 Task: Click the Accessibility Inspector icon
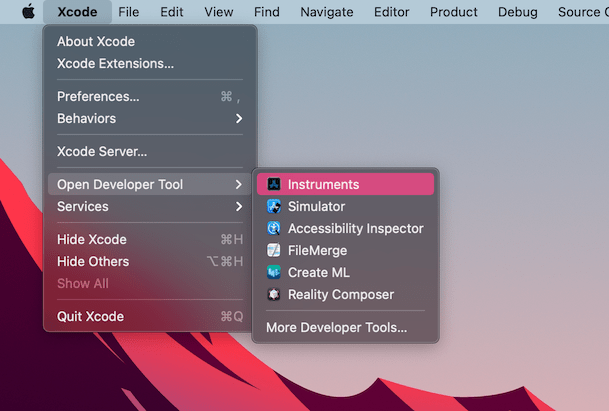[274, 229]
